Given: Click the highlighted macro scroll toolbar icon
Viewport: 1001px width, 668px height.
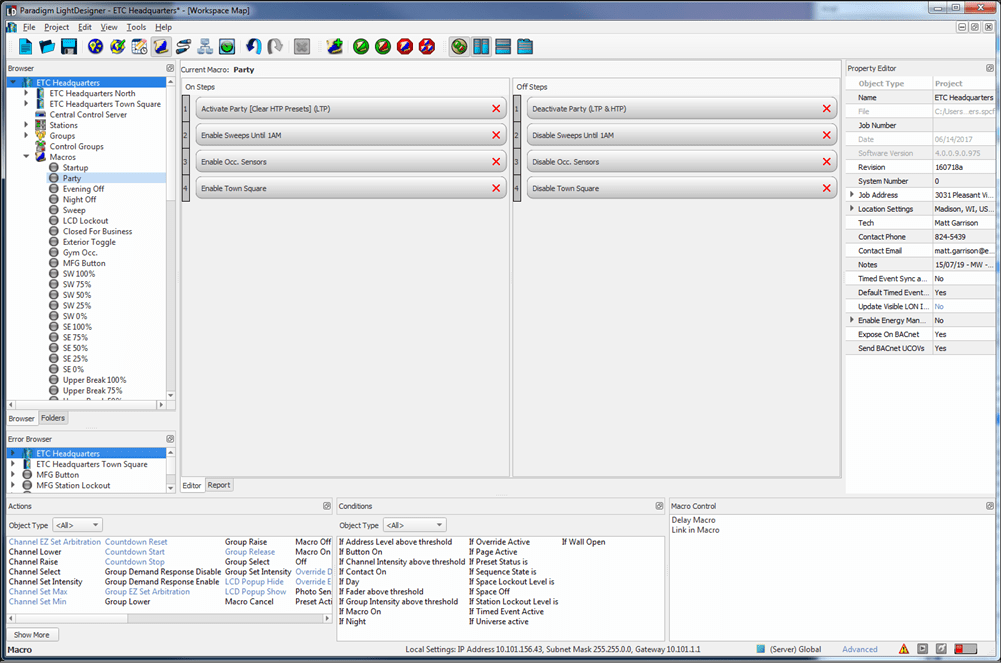Looking at the screenshot, I should click(x=161, y=46).
